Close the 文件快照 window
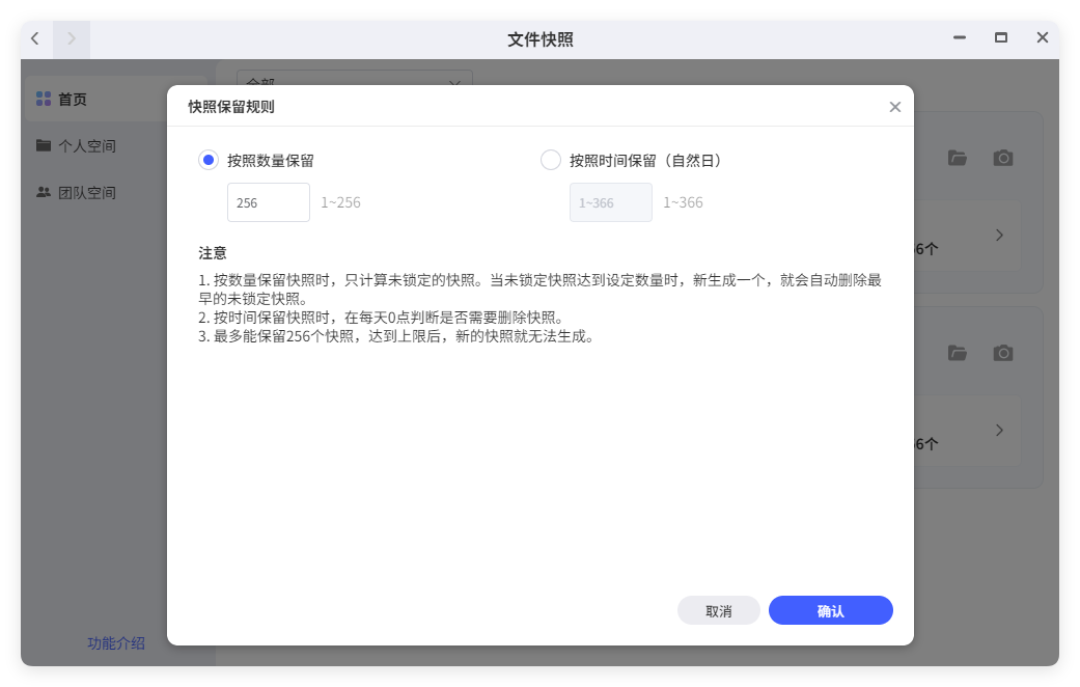1080x687 pixels. coord(1042,38)
